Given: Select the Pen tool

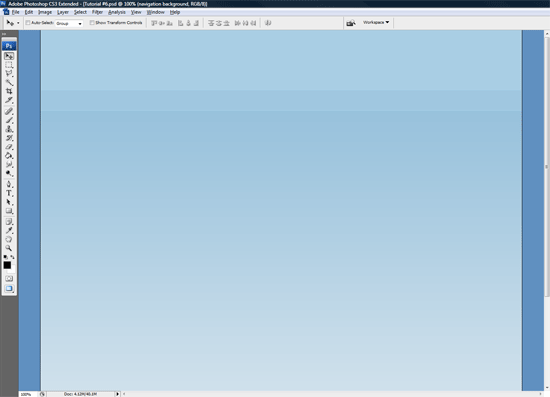Looking at the screenshot, I should tap(9, 184).
